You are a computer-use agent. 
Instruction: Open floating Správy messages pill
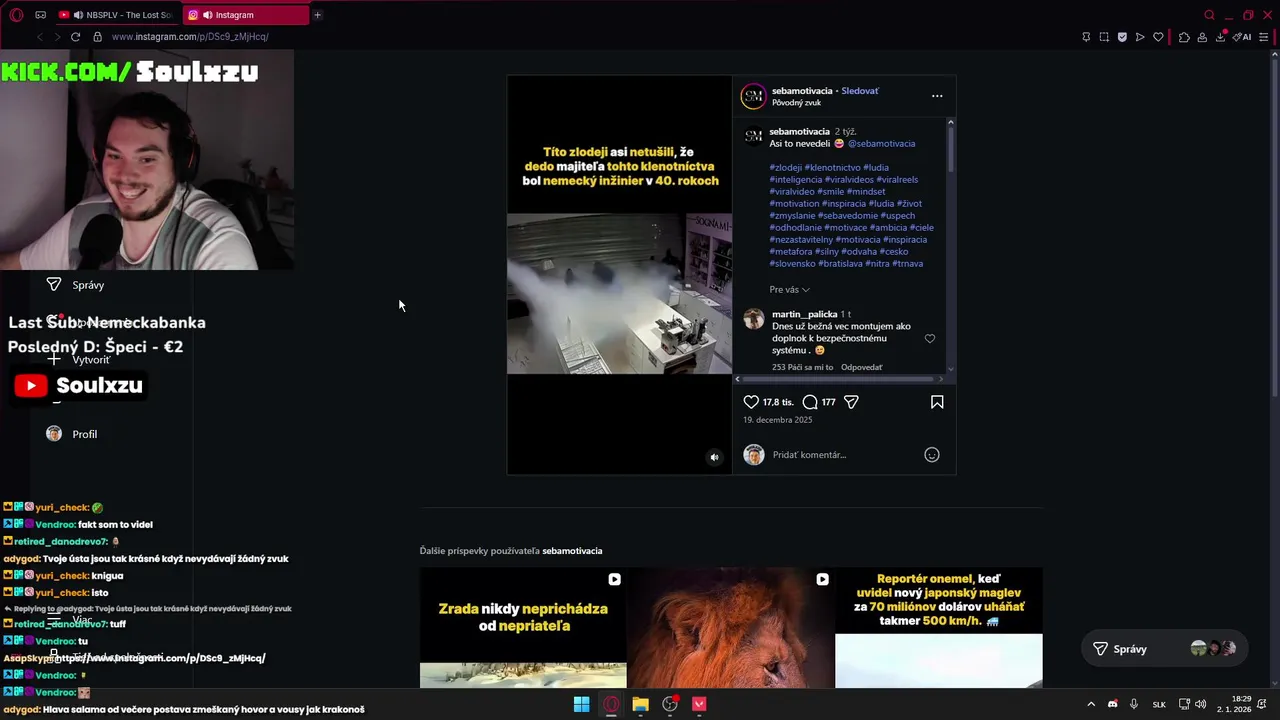coord(1165,649)
